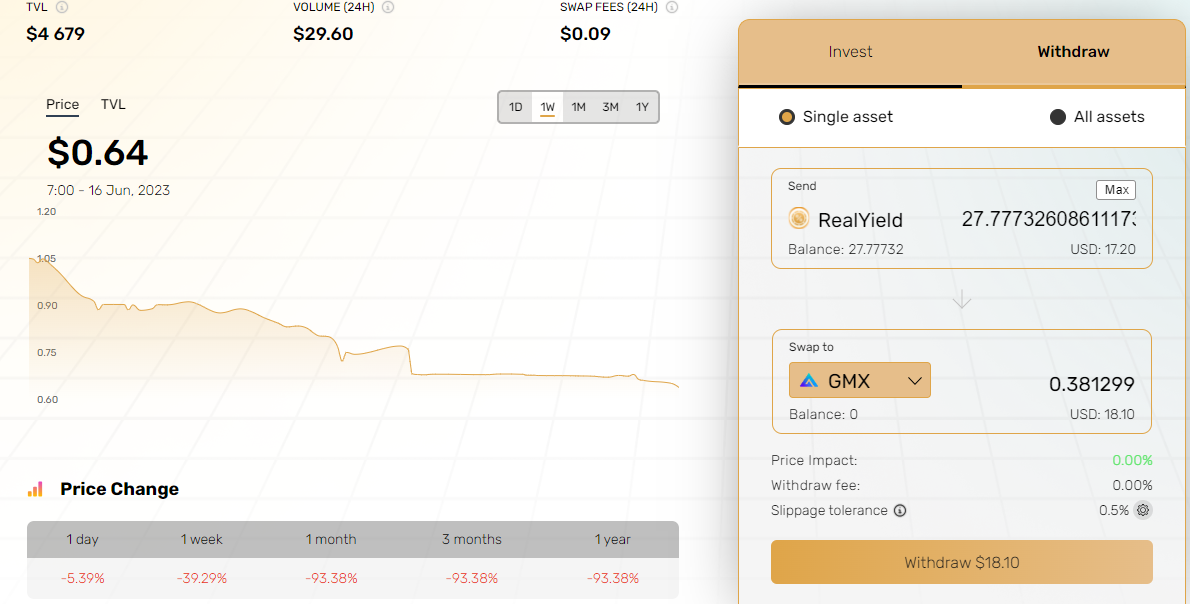Click the 0.5% slippage value

1113,510
